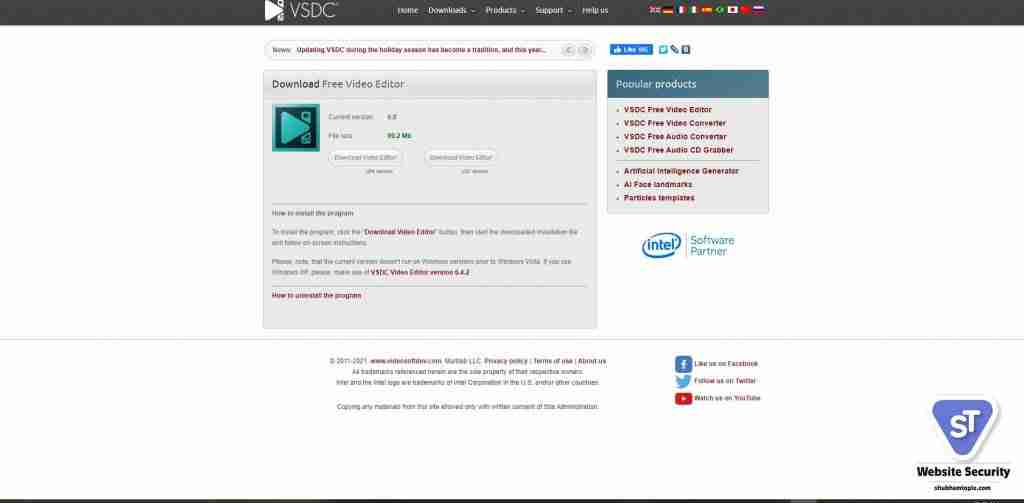The image size is (1024, 503).
Task: Click the Intel Software Partner logo
Action: coord(688,245)
